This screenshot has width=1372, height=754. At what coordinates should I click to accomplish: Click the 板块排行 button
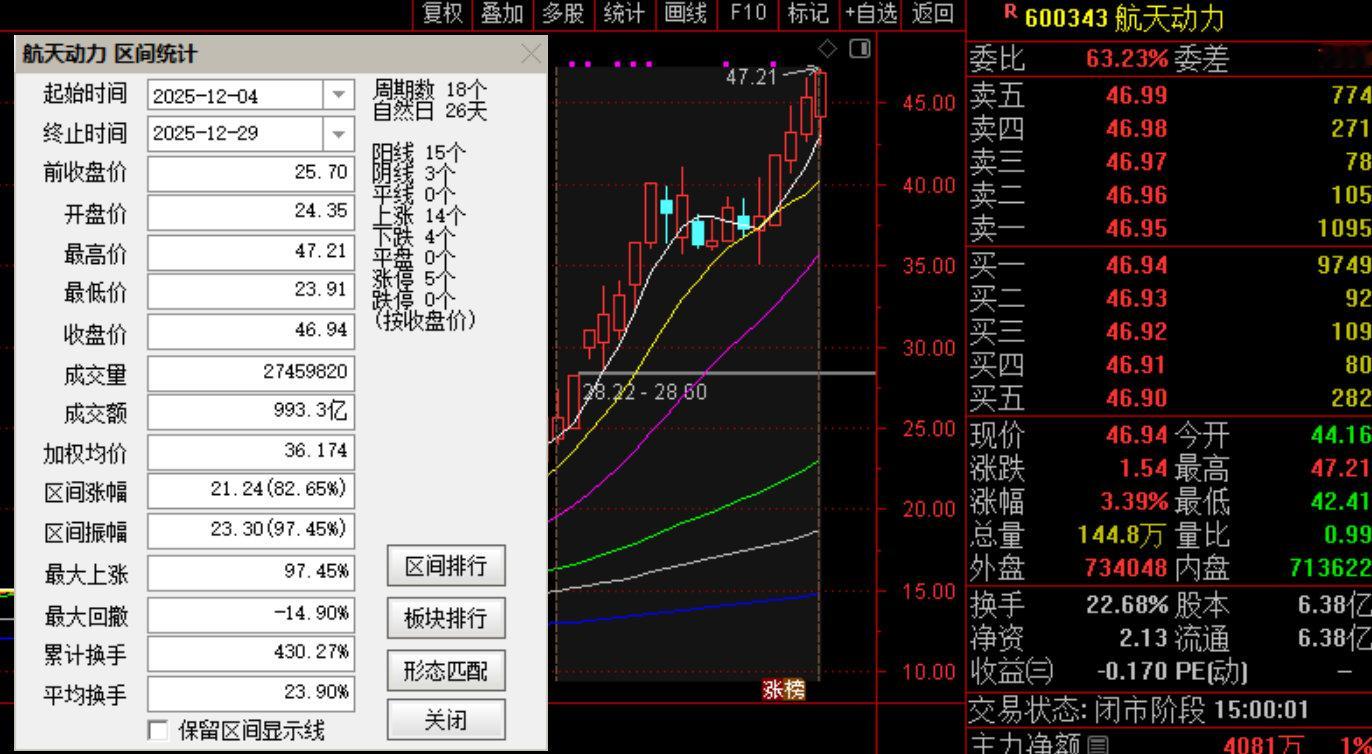click(x=446, y=618)
